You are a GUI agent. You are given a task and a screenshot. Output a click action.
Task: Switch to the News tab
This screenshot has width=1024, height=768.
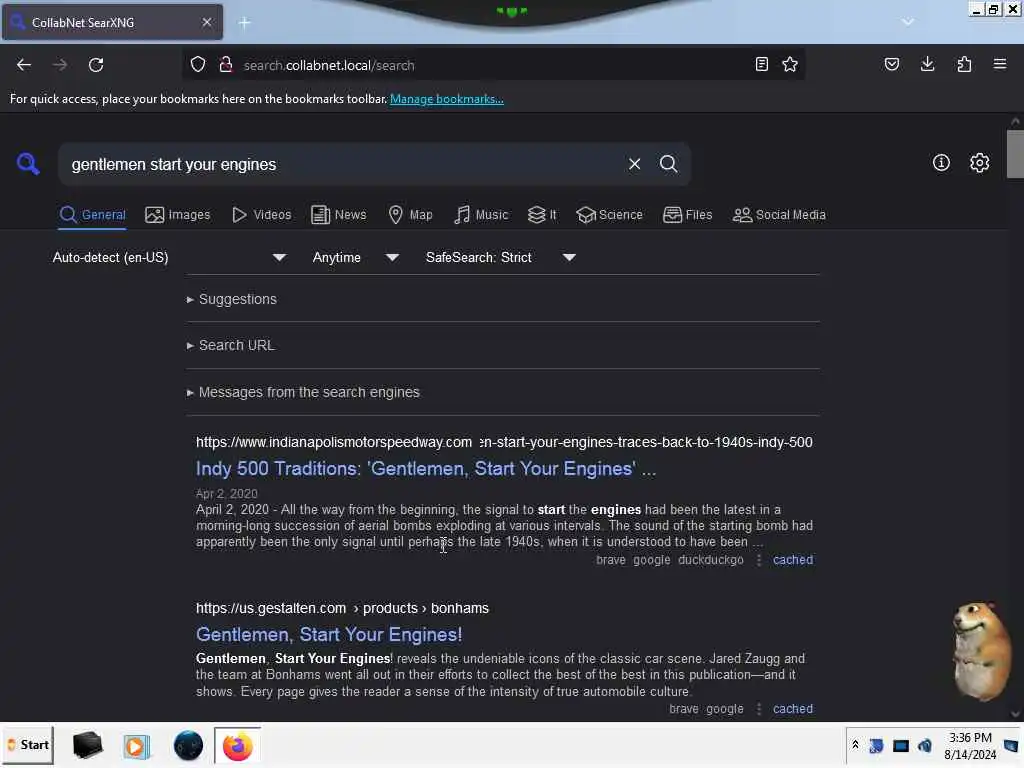pos(339,215)
